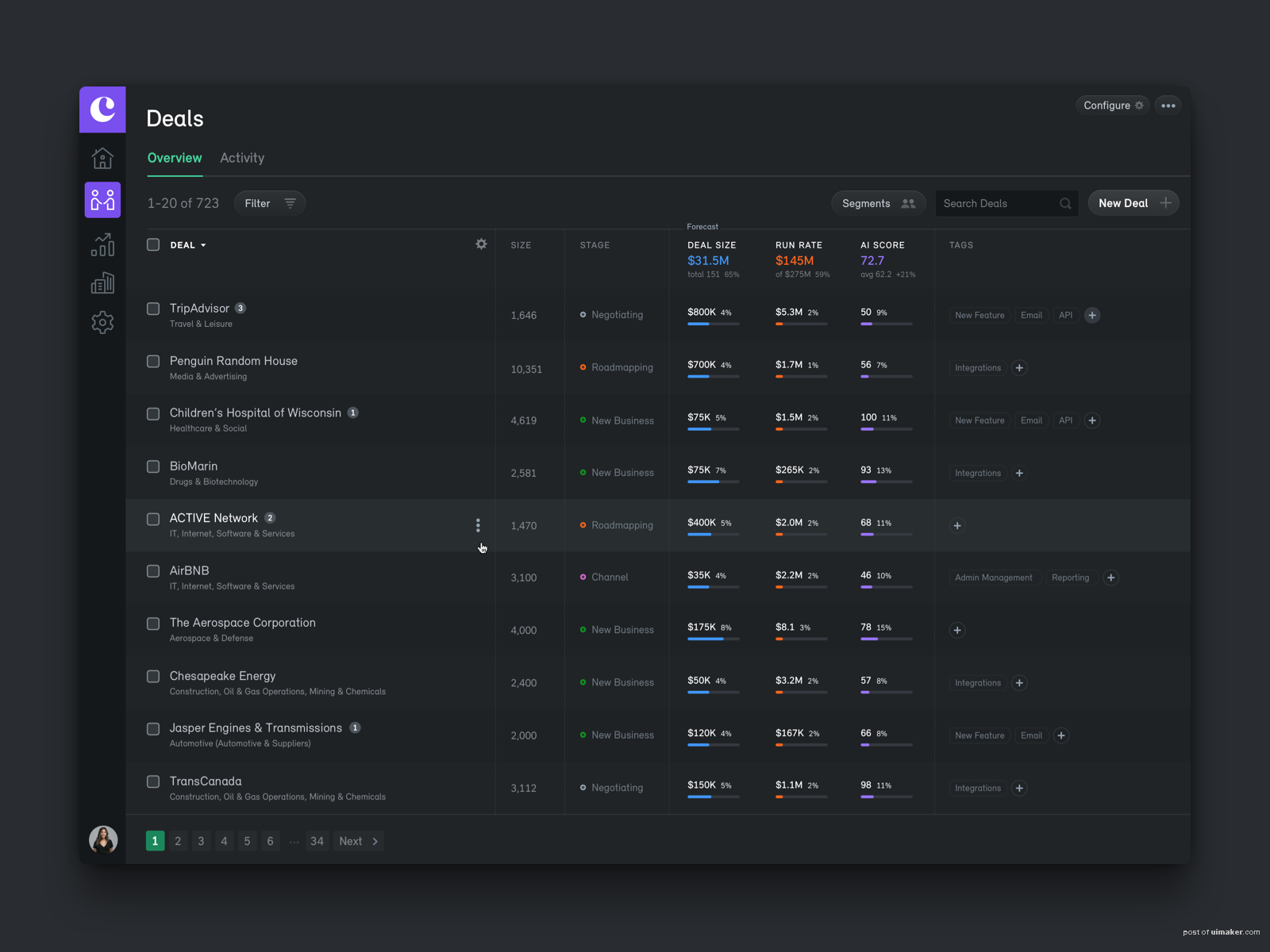This screenshot has width=1270, height=952.
Task: Click the Reporting tag on AirBNB
Action: [1070, 578]
